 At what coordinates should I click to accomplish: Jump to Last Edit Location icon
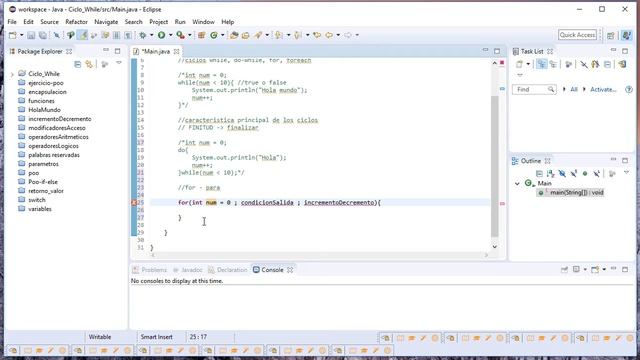pyautogui.click(x=317, y=35)
